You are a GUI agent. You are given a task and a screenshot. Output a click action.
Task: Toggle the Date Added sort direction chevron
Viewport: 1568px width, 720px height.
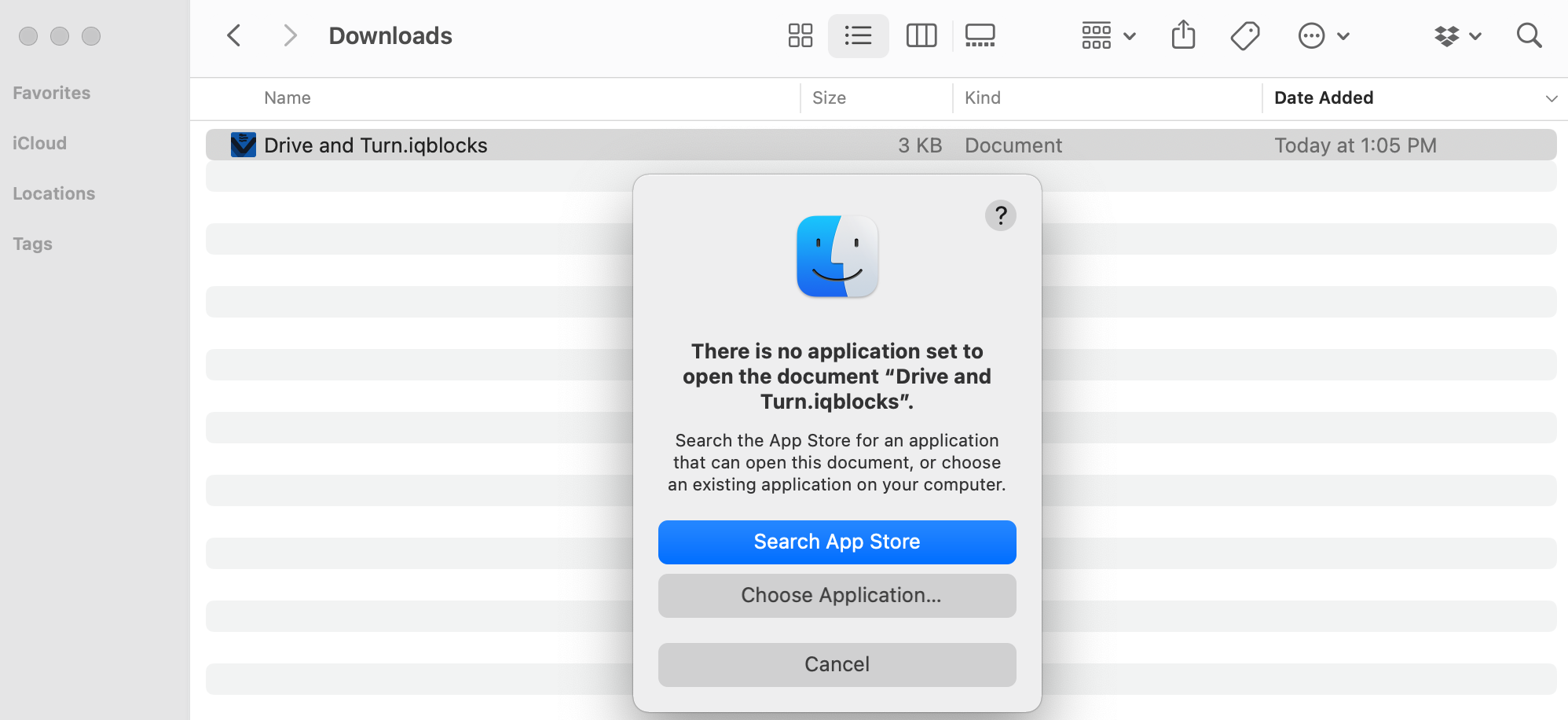[x=1551, y=98]
